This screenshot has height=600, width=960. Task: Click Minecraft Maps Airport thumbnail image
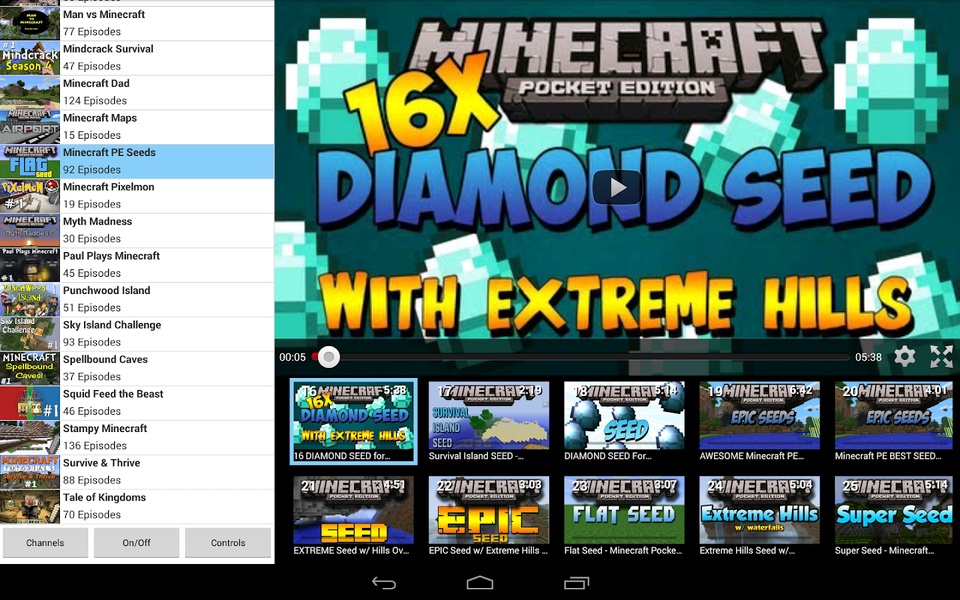click(30, 127)
